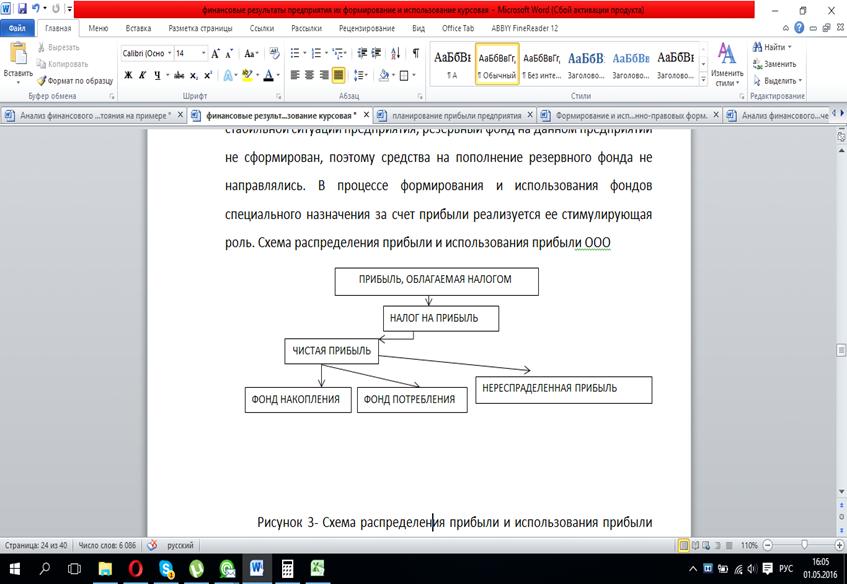Toggle bold formatting (Ж)
847x584 pixels.
[x=128, y=75]
